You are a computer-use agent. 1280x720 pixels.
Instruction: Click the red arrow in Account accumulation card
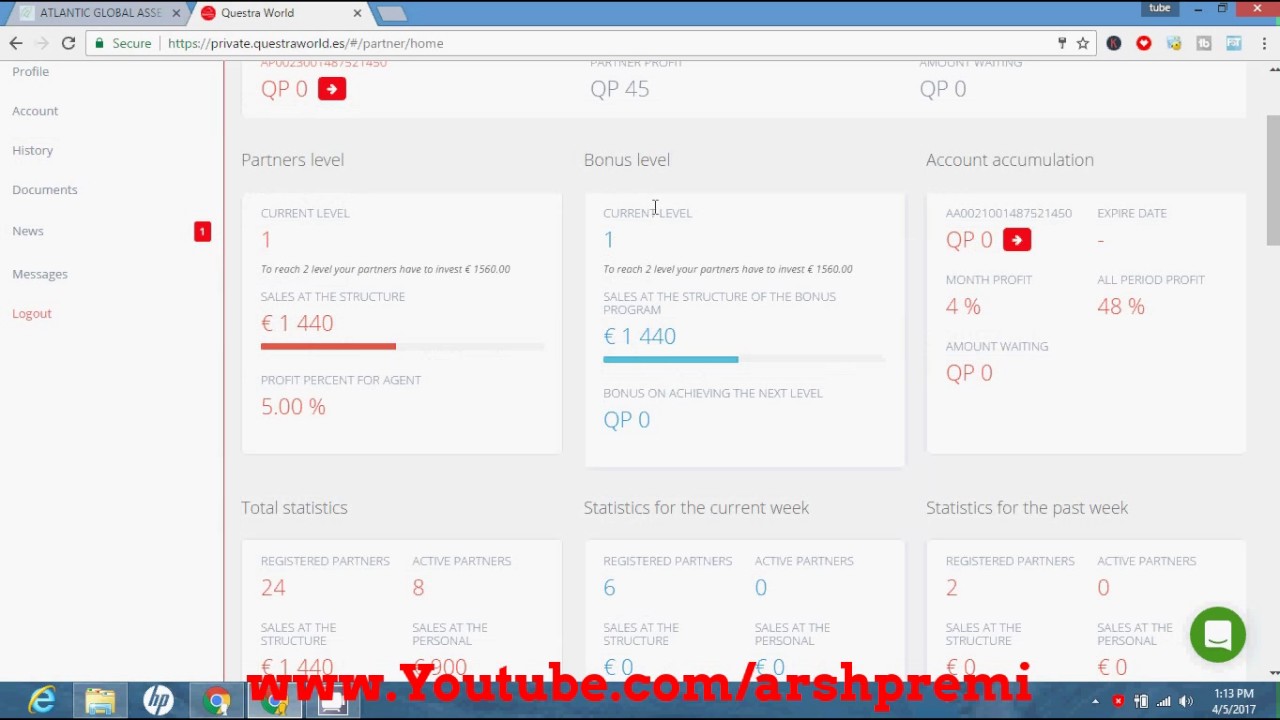click(1017, 240)
